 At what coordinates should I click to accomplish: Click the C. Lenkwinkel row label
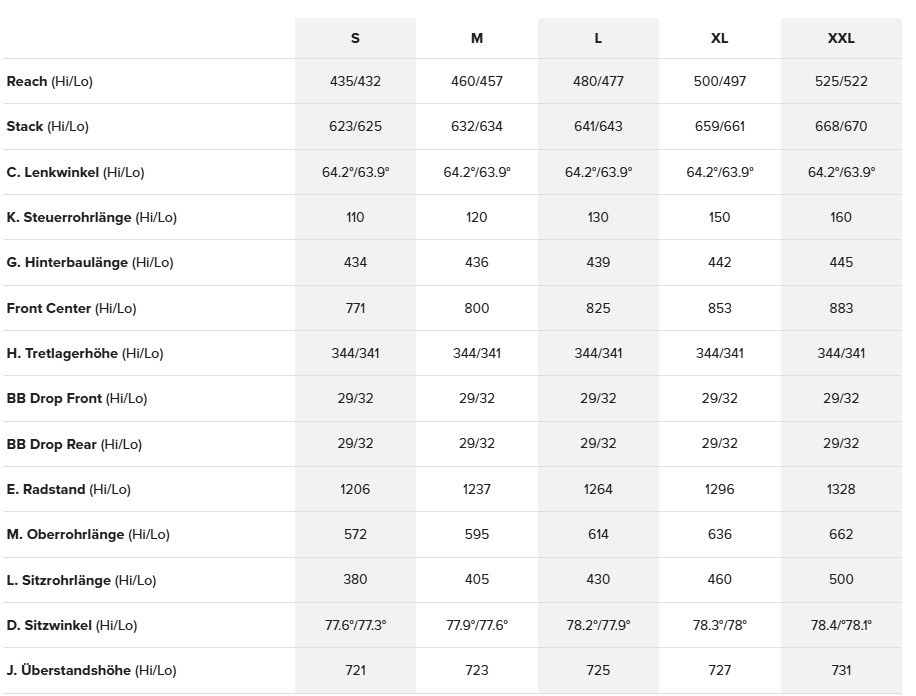tap(76, 172)
